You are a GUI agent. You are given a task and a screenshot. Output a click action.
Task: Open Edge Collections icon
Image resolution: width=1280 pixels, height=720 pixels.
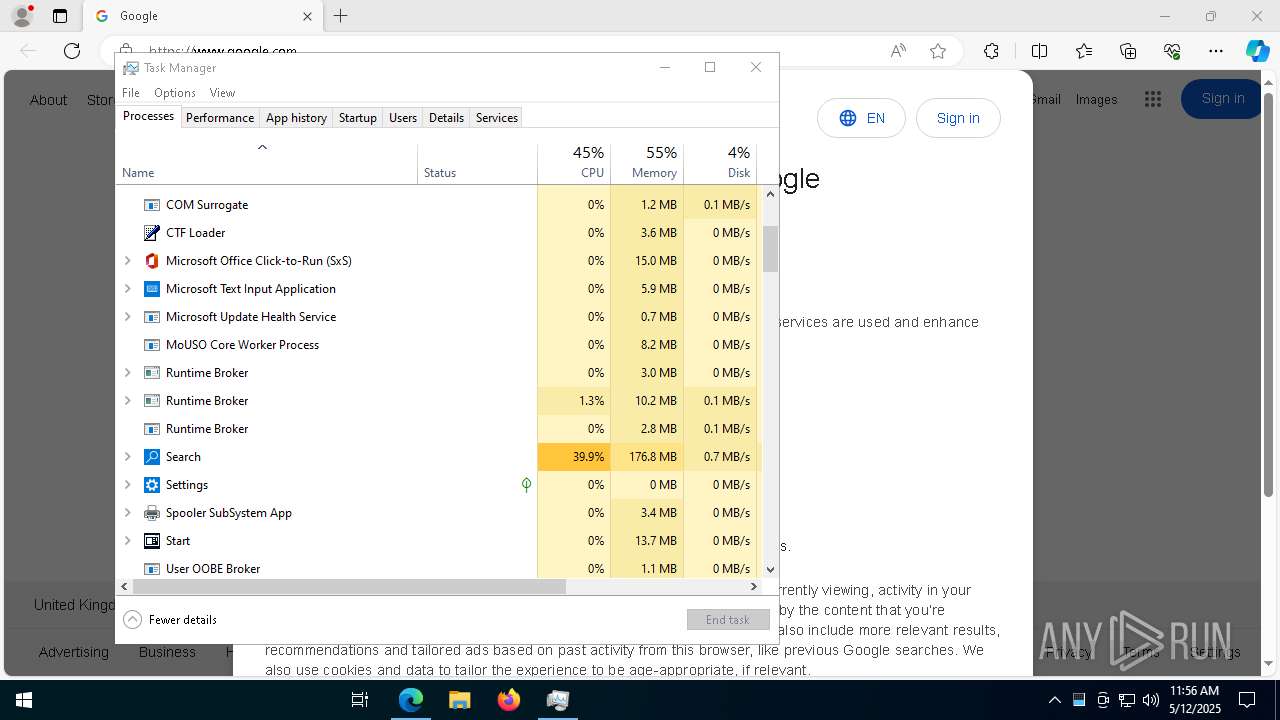coord(1128,51)
